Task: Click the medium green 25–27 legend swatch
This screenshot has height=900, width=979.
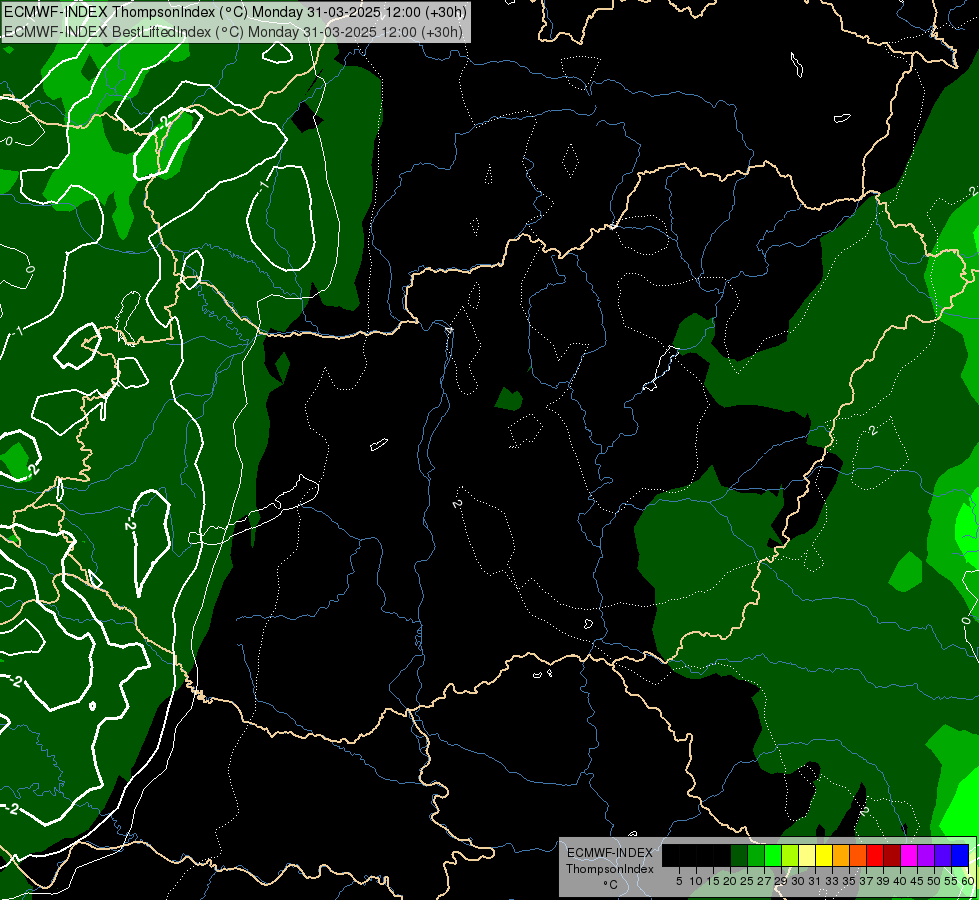Action: [x=756, y=856]
